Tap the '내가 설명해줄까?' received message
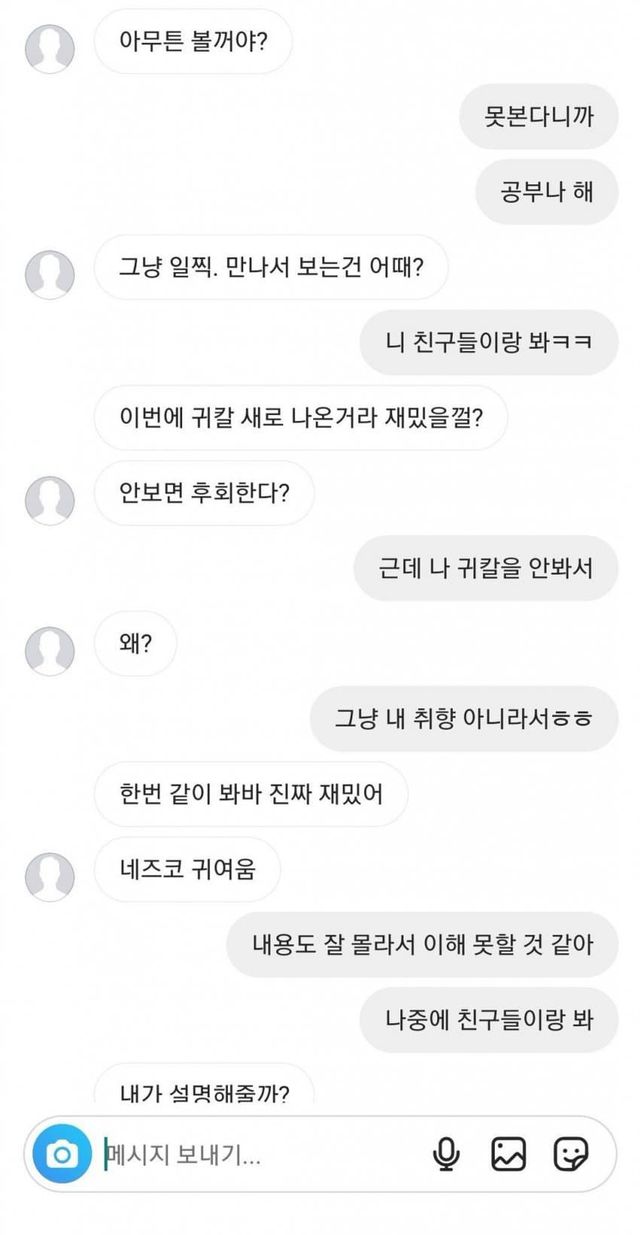 pyautogui.click(x=205, y=1090)
